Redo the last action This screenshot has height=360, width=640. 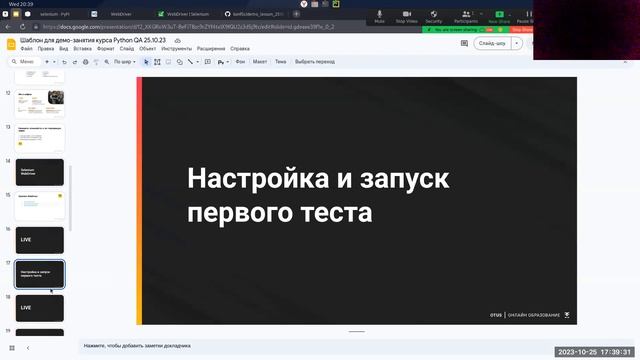[x=75, y=62]
